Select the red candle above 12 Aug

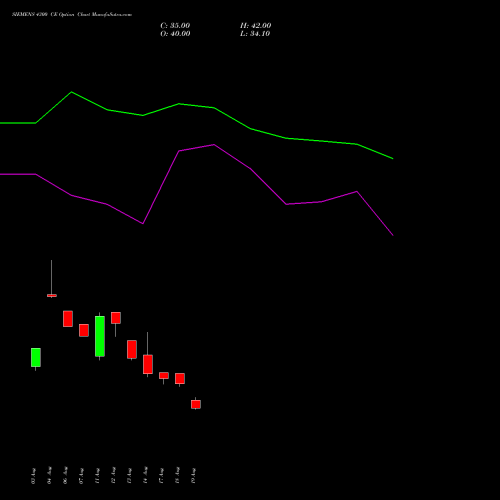click(x=116, y=318)
